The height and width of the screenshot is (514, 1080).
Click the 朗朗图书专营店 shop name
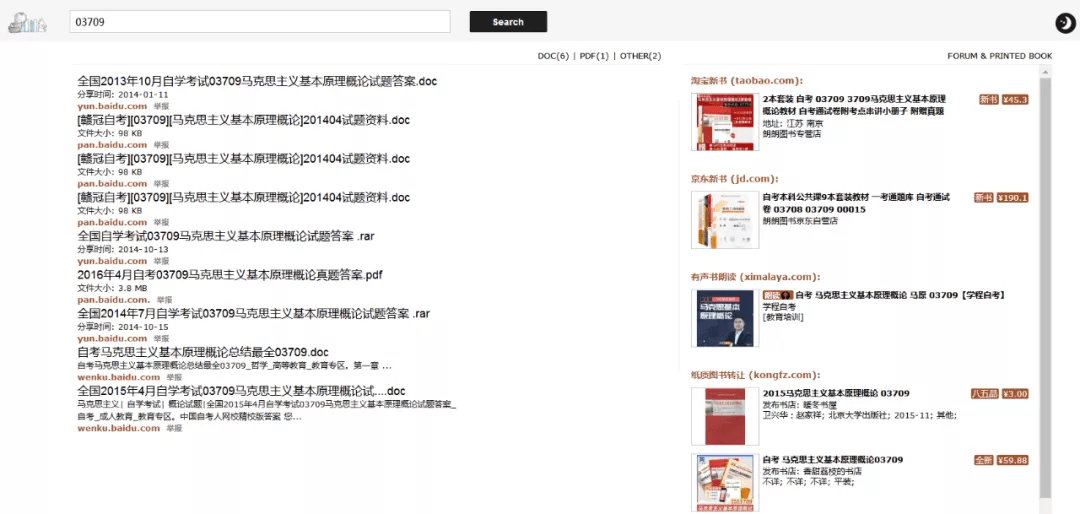(792, 134)
